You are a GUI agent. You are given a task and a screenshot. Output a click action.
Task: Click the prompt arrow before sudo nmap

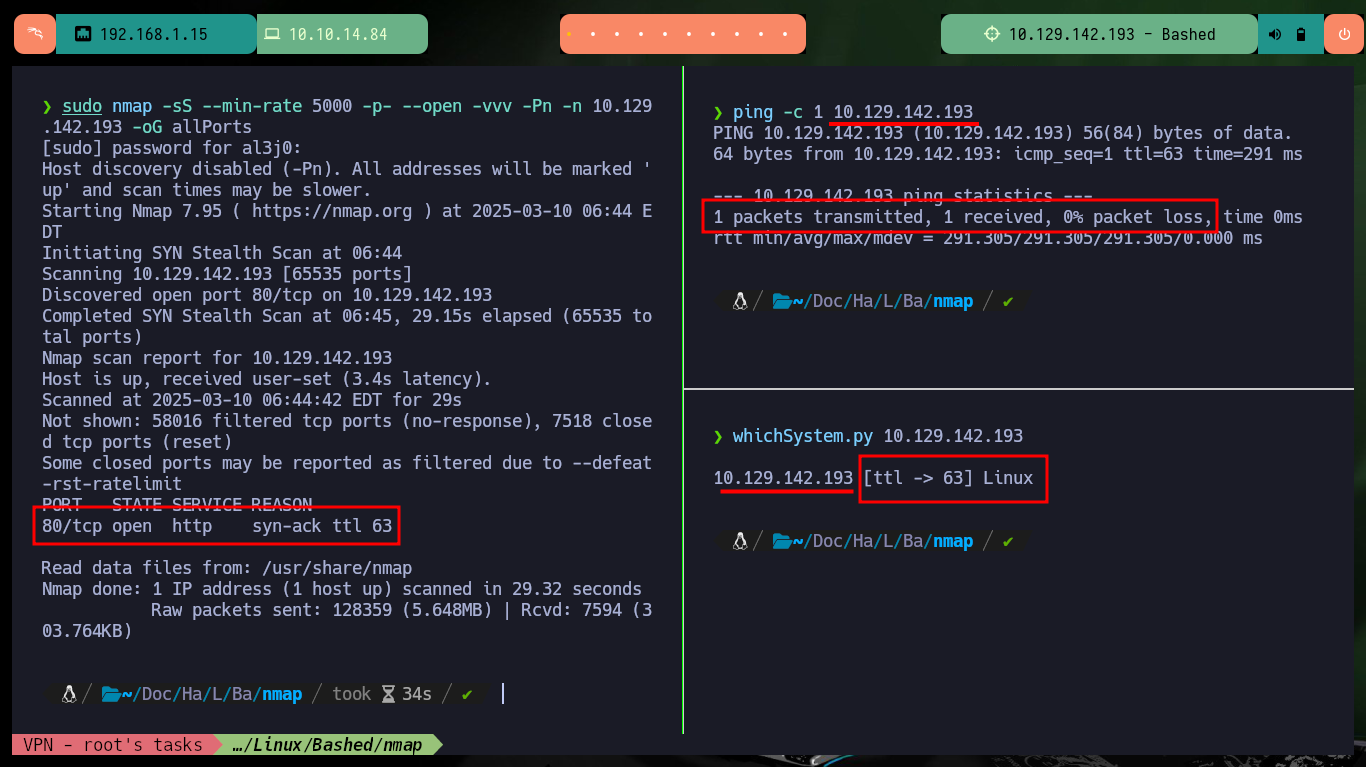[x=47, y=106]
